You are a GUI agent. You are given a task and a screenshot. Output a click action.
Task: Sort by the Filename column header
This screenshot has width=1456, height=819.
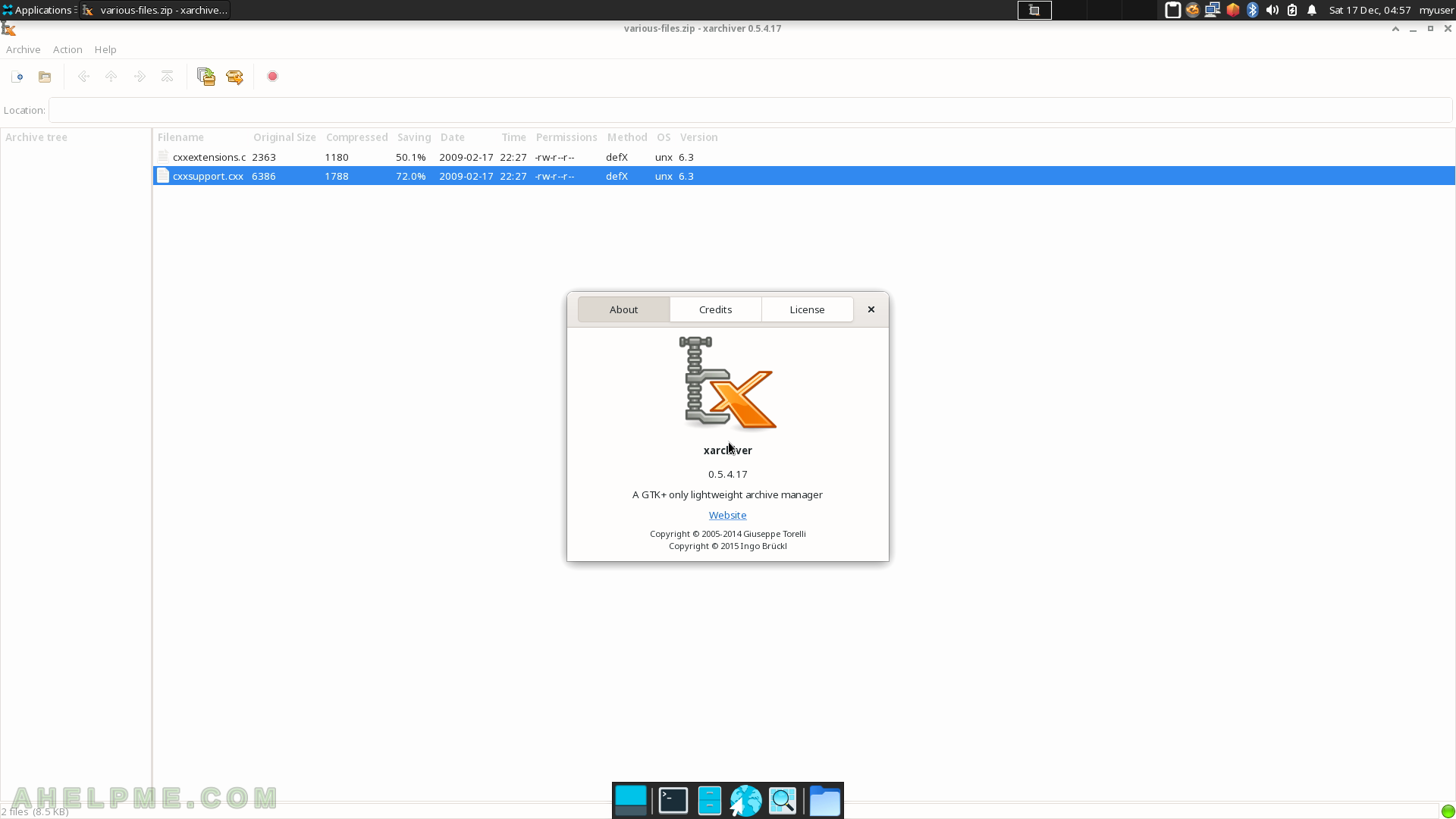202,137
